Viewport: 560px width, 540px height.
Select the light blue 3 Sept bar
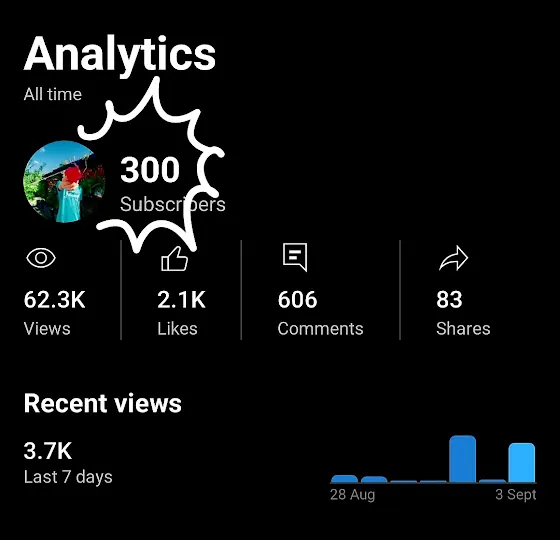click(x=522, y=462)
